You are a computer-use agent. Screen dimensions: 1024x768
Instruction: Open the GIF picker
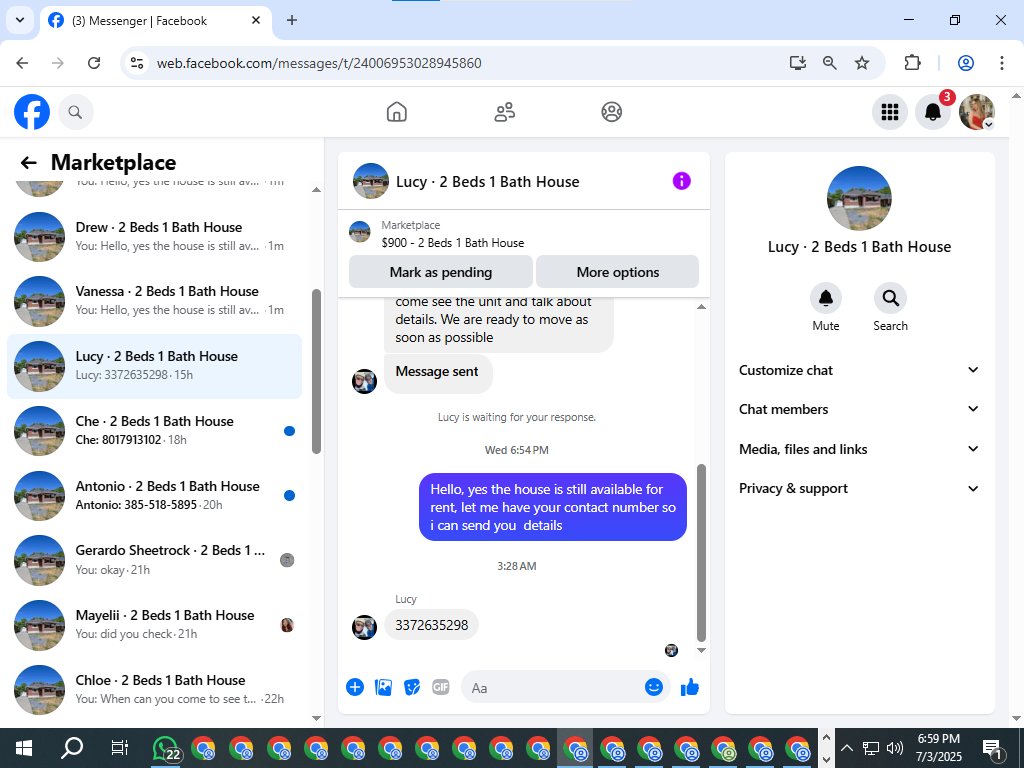click(441, 687)
